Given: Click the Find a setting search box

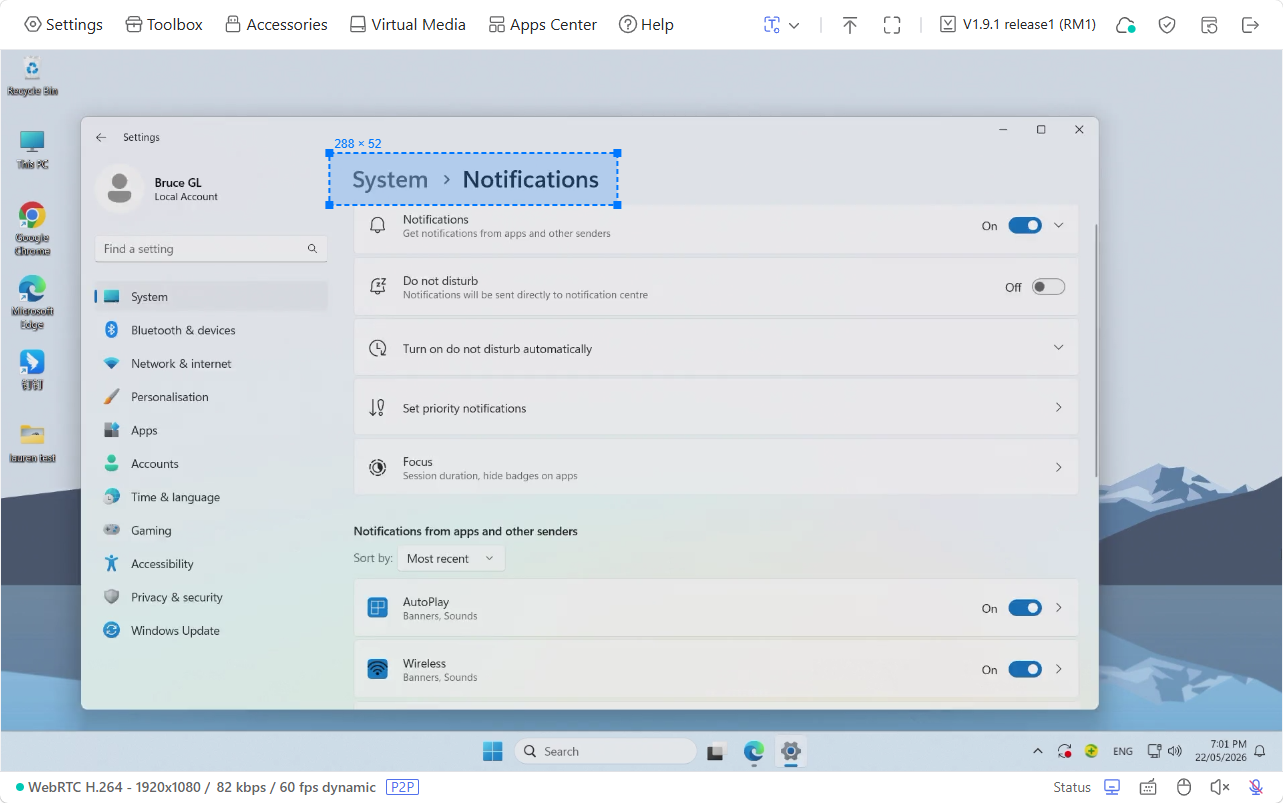Looking at the screenshot, I should pyautogui.click(x=211, y=249).
